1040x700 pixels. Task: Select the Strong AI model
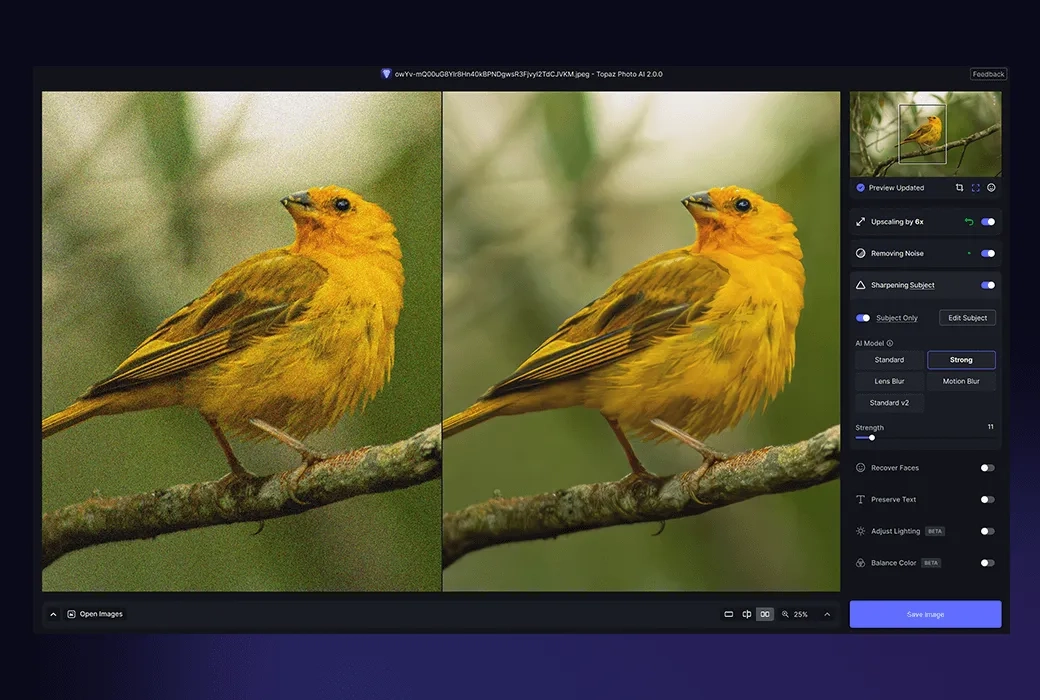[961, 360]
